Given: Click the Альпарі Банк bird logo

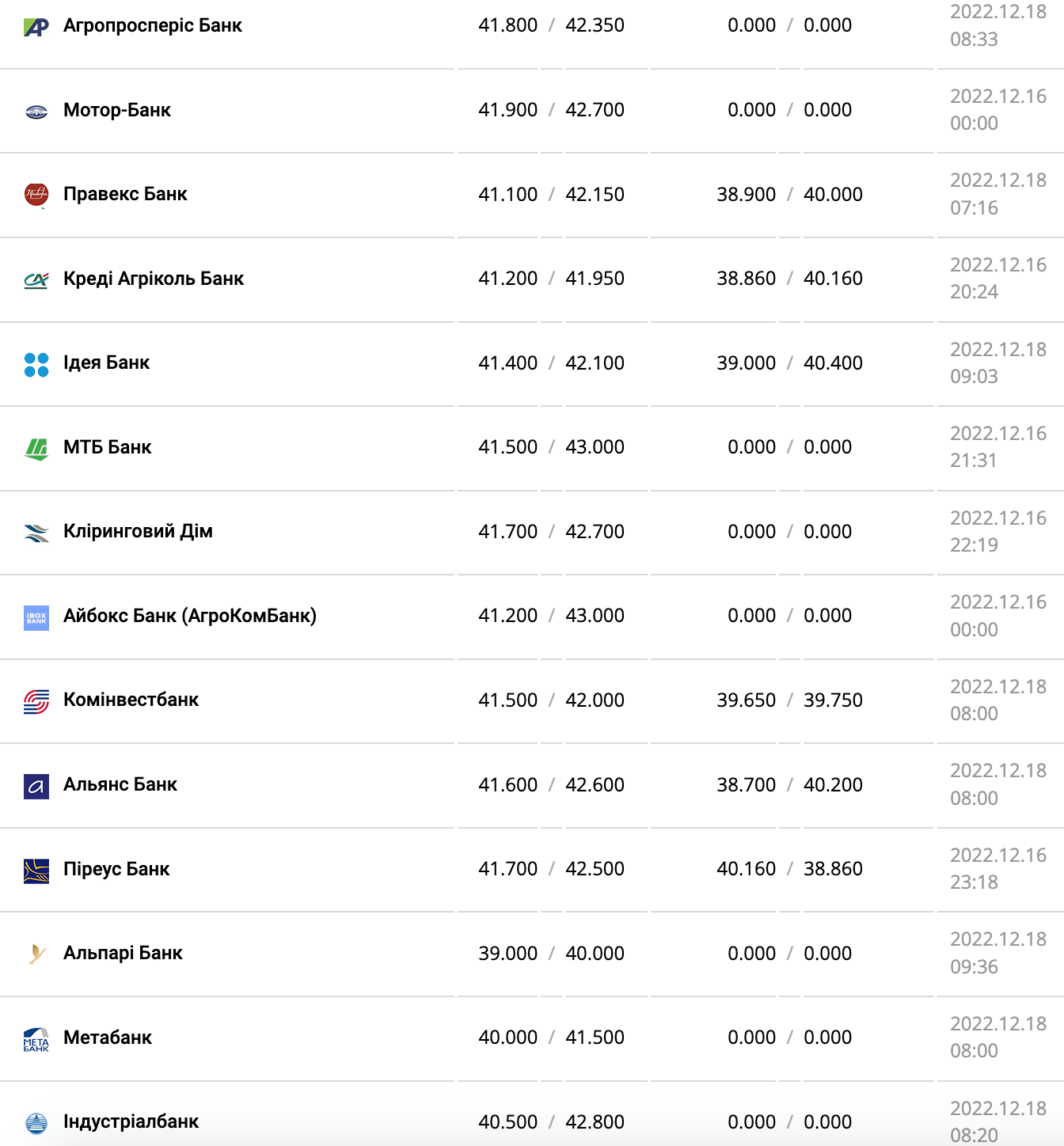Looking at the screenshot, I should coord(36,954).
